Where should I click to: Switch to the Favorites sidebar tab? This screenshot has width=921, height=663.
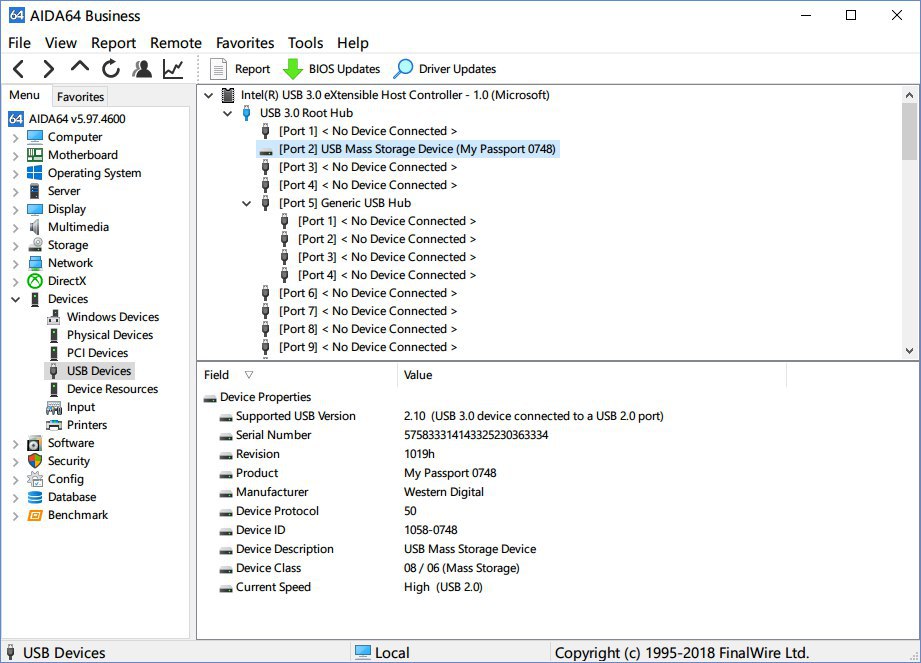coord(80,96)
